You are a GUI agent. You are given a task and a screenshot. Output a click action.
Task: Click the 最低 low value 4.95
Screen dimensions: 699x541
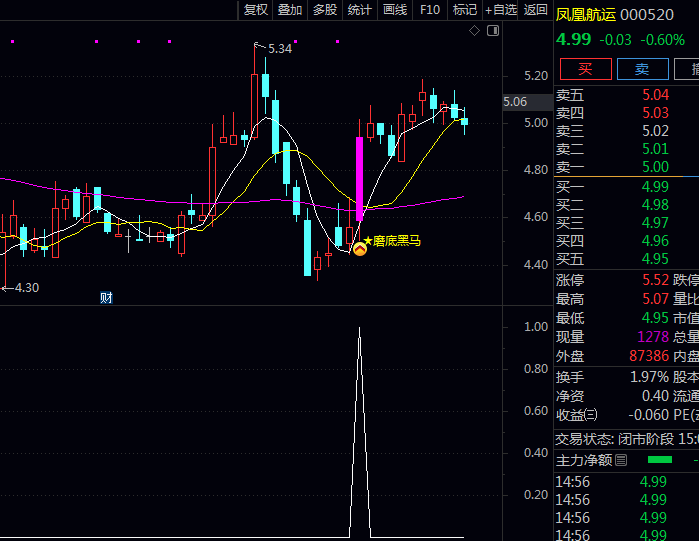click(655, 318)
